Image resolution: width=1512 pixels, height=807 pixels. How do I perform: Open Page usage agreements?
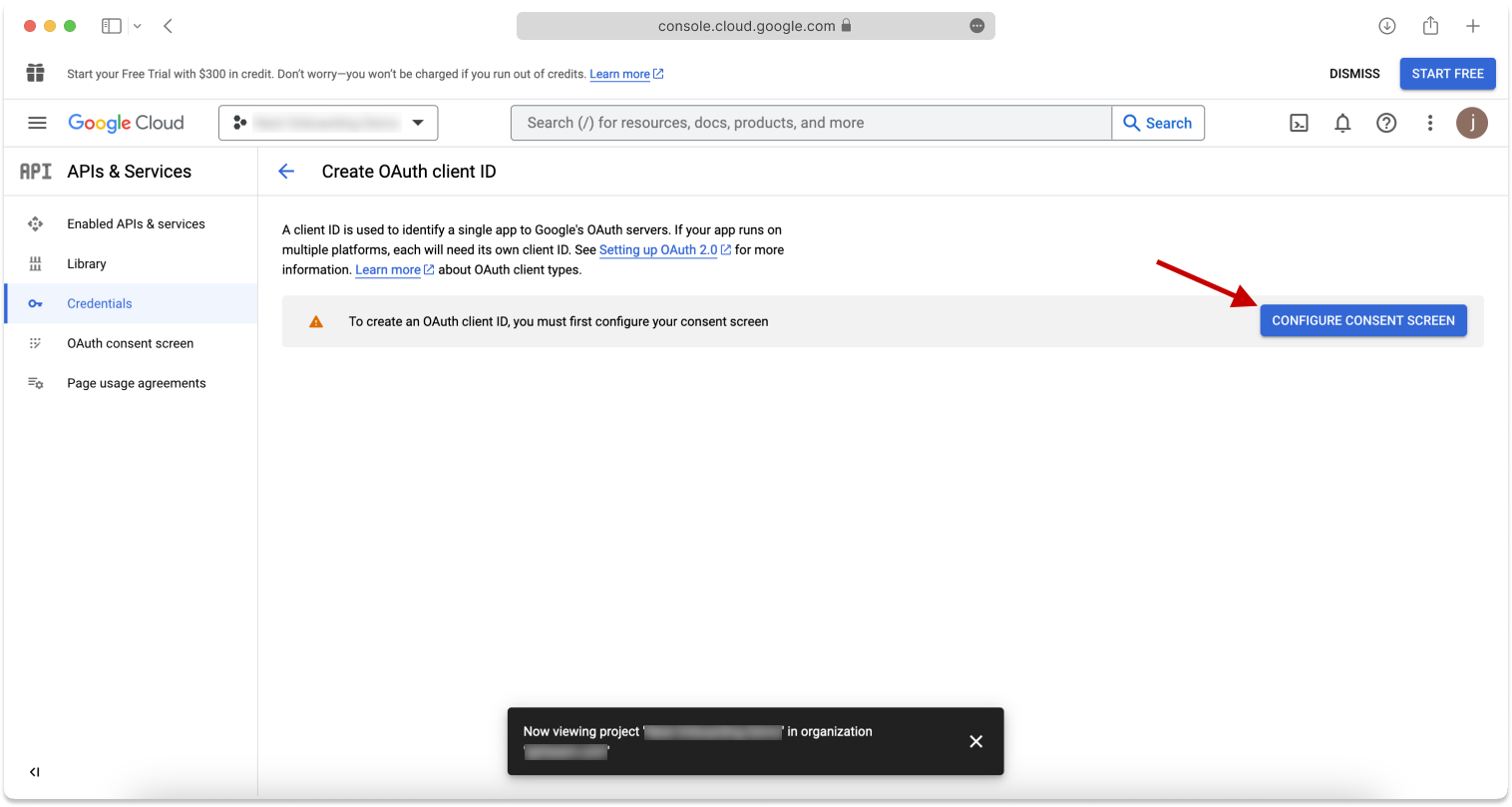tap(135, 383)
